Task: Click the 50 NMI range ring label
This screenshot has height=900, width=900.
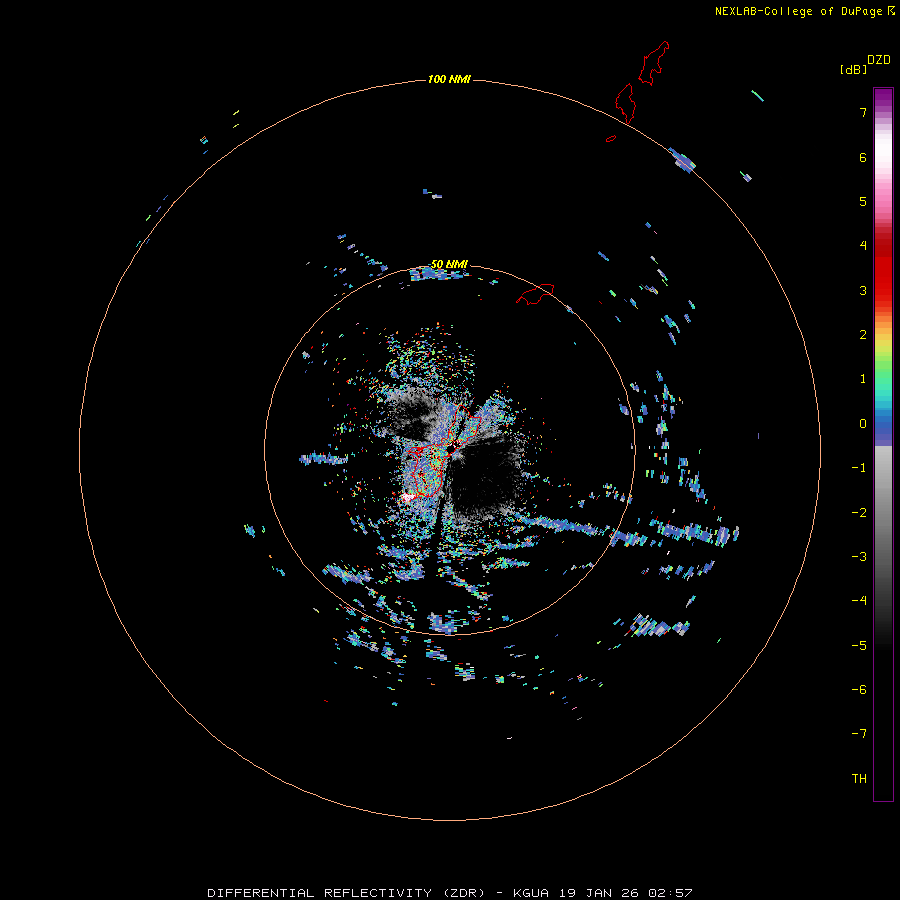Action: pos(449,264)
